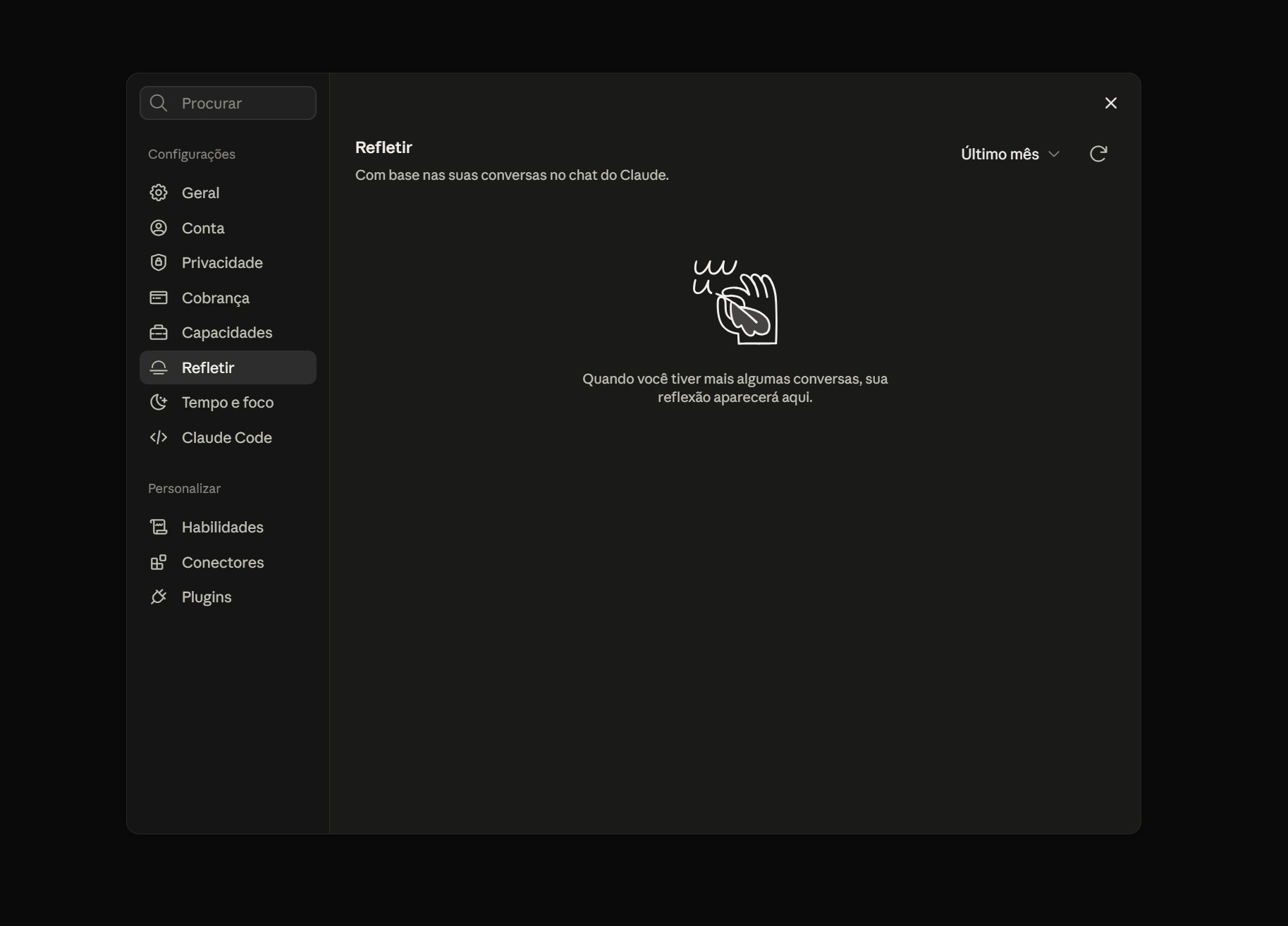
Task: Select Tempo e foco entry
Action: tap(228, 402)
